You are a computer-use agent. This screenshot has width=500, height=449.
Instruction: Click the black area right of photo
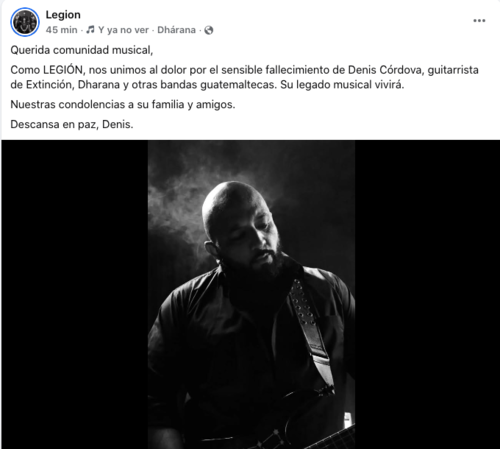point(427,295)
